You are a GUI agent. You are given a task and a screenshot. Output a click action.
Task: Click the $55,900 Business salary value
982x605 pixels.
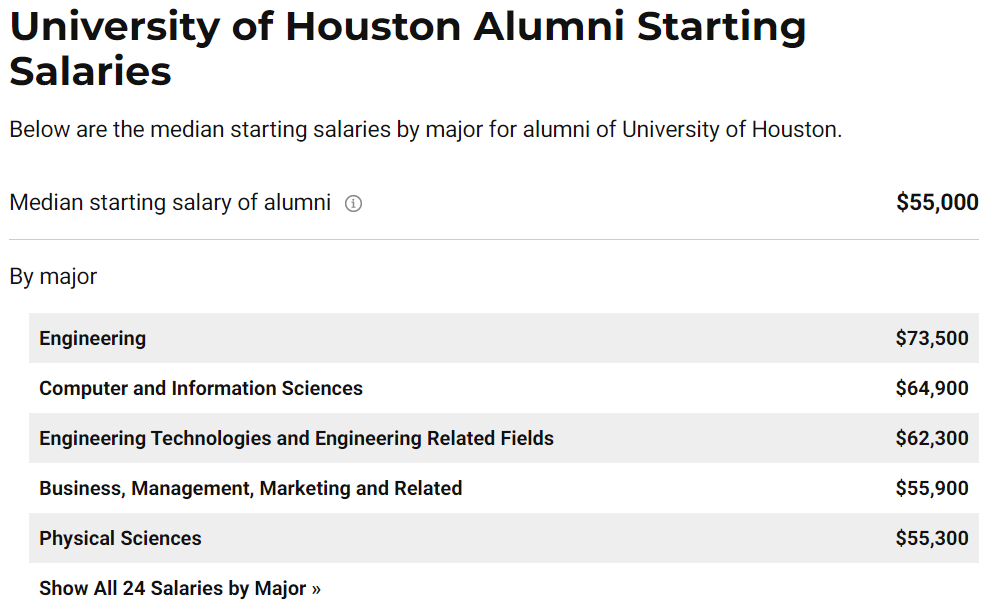(x=932, y=489)
